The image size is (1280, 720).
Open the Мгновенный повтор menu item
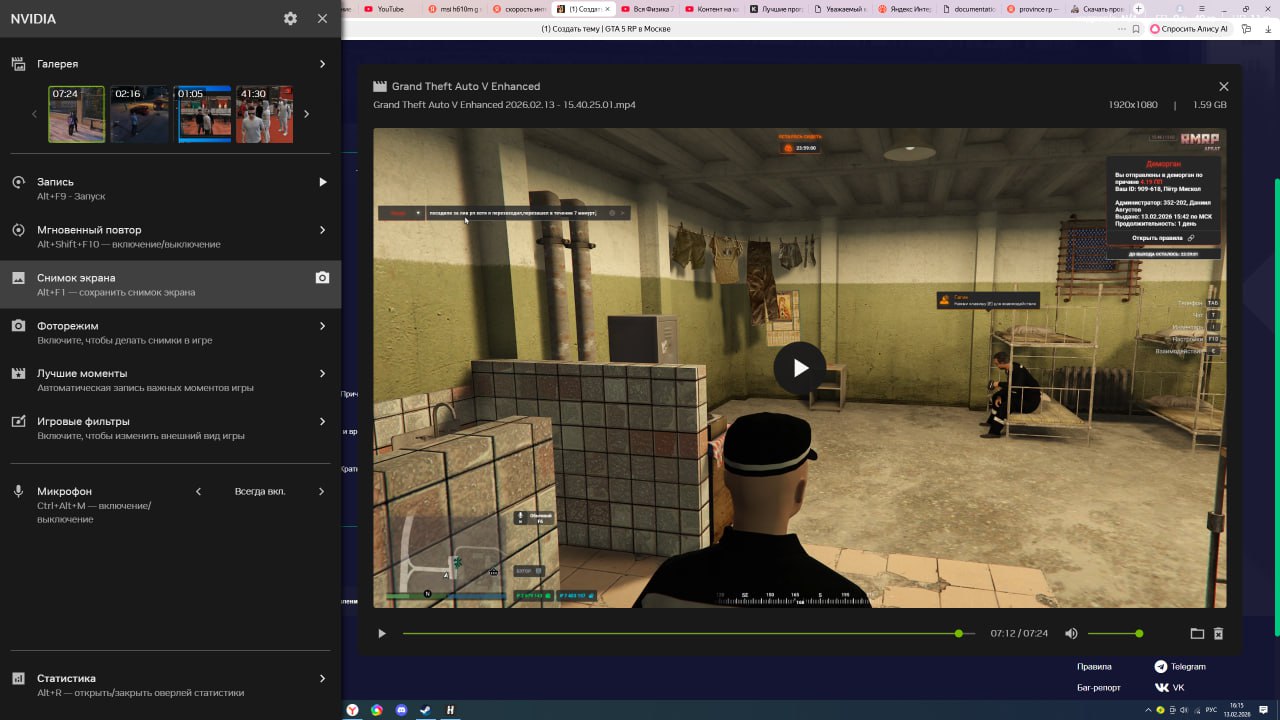point(170,236)
